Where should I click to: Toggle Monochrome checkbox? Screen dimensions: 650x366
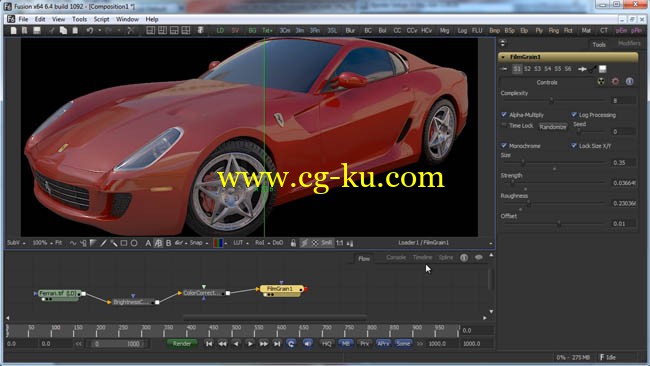click(504, 145)
